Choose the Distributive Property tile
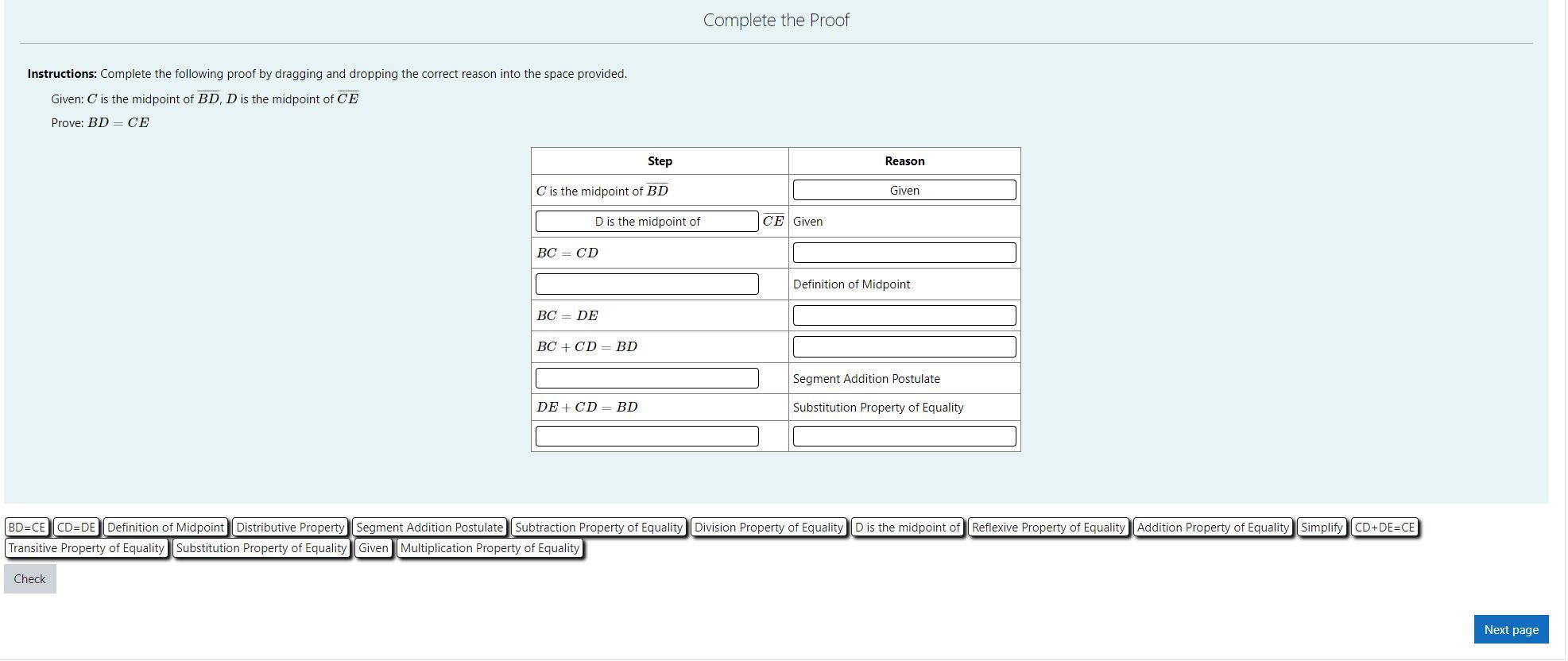 [290, 528]
